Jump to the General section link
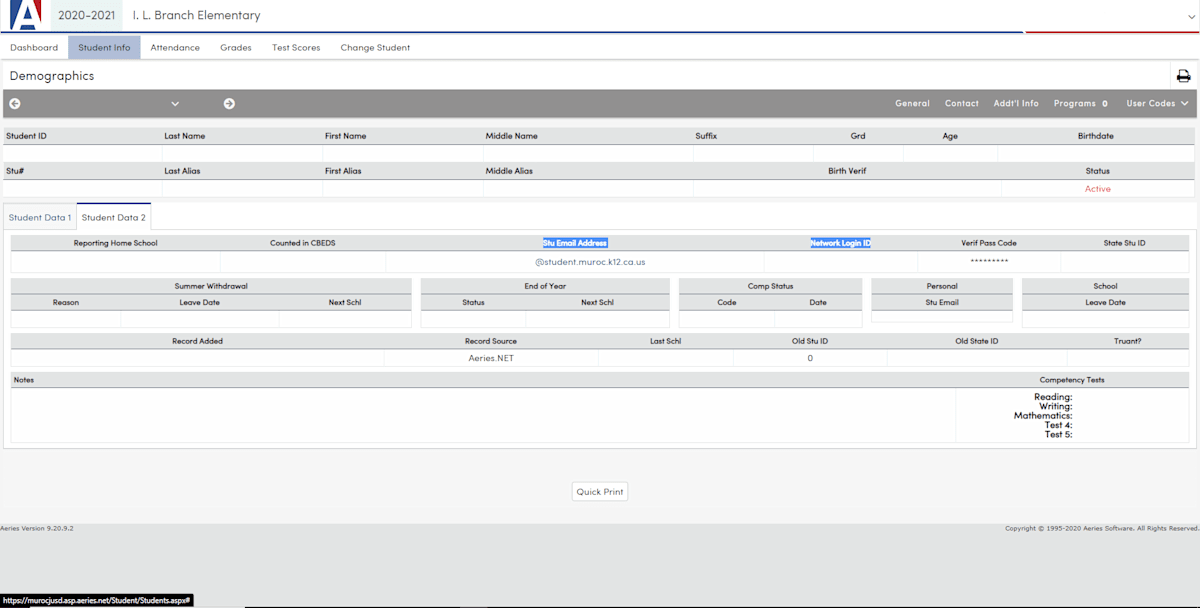Viewport: 1200px width, 608px height. pos(912,104)
